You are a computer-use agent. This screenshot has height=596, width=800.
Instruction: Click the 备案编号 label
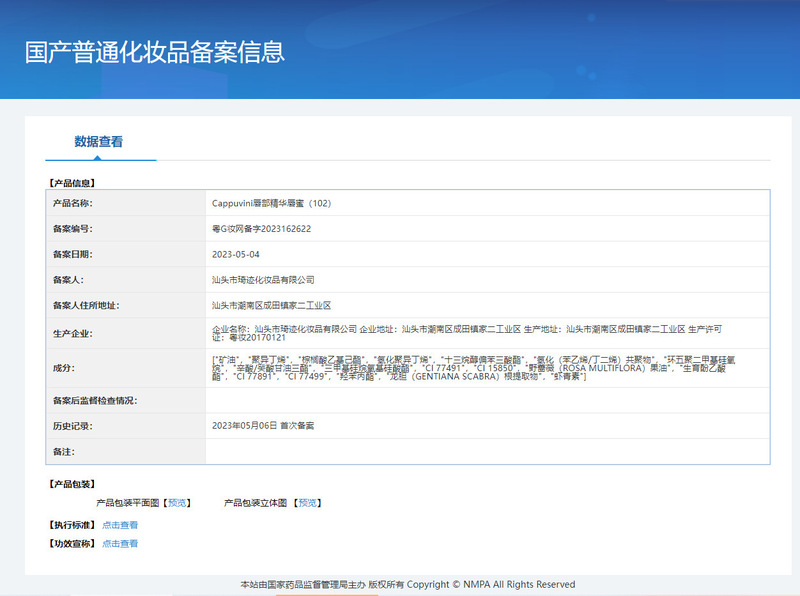click(72, 229)
